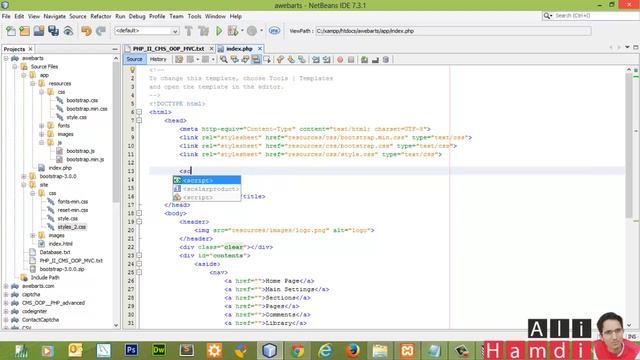Minimize the Projects panel
Image resolution: width=640 pixels, height=360 pixels.
point(115,49)
